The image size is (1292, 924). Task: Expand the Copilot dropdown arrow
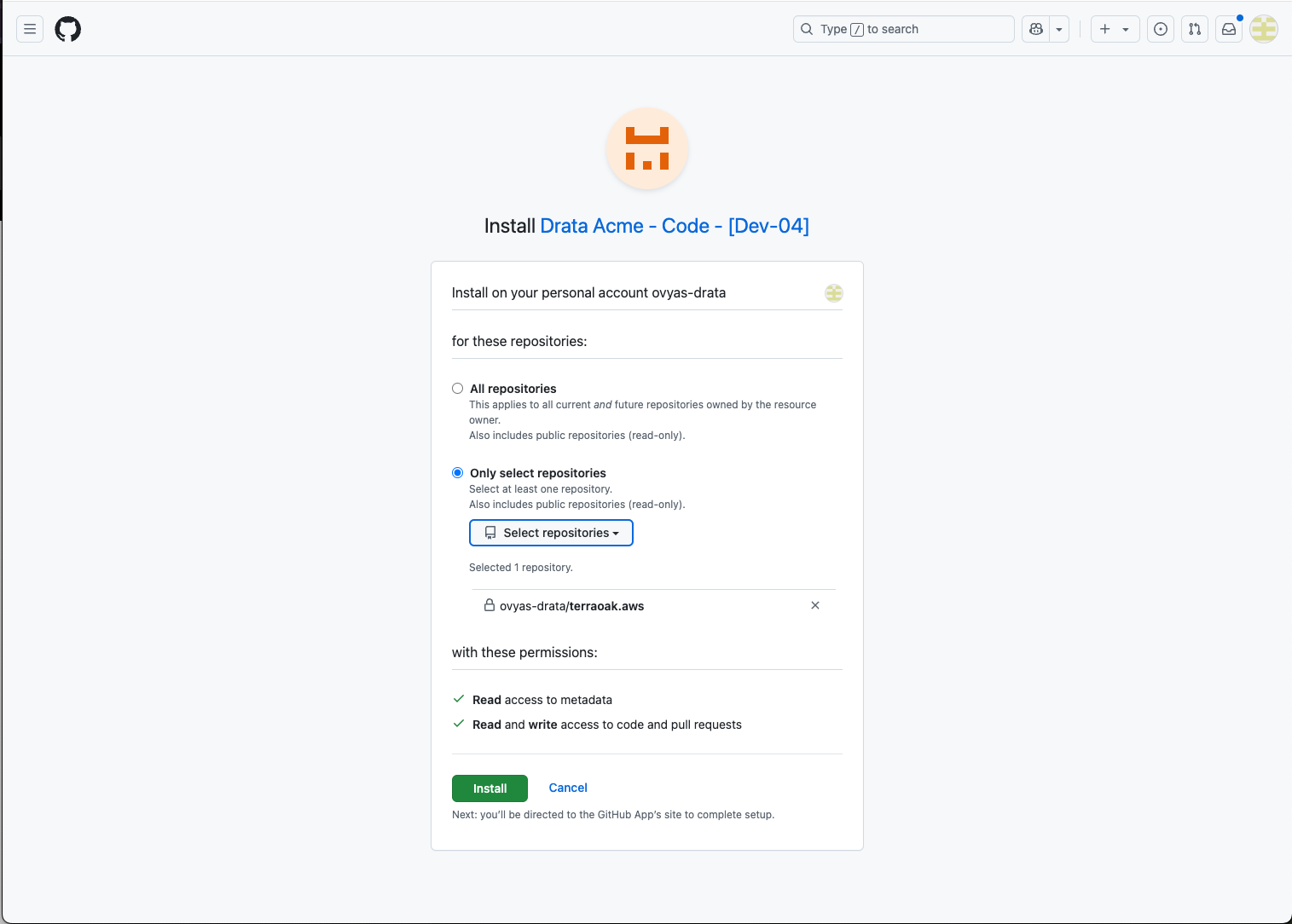tap(1059, 29)
